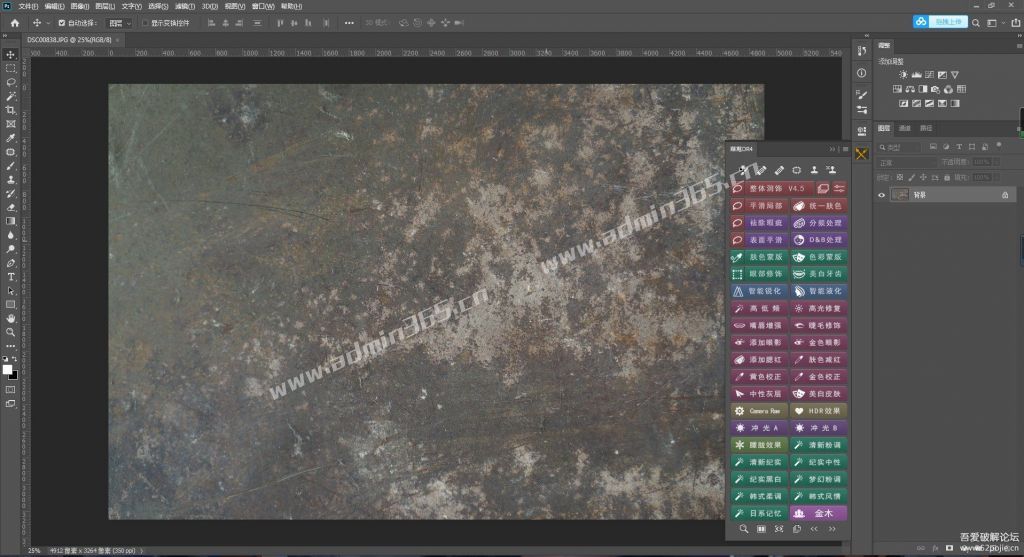
Task: Click the 智能锐化 plugin button
Action: tap(759, 291)
